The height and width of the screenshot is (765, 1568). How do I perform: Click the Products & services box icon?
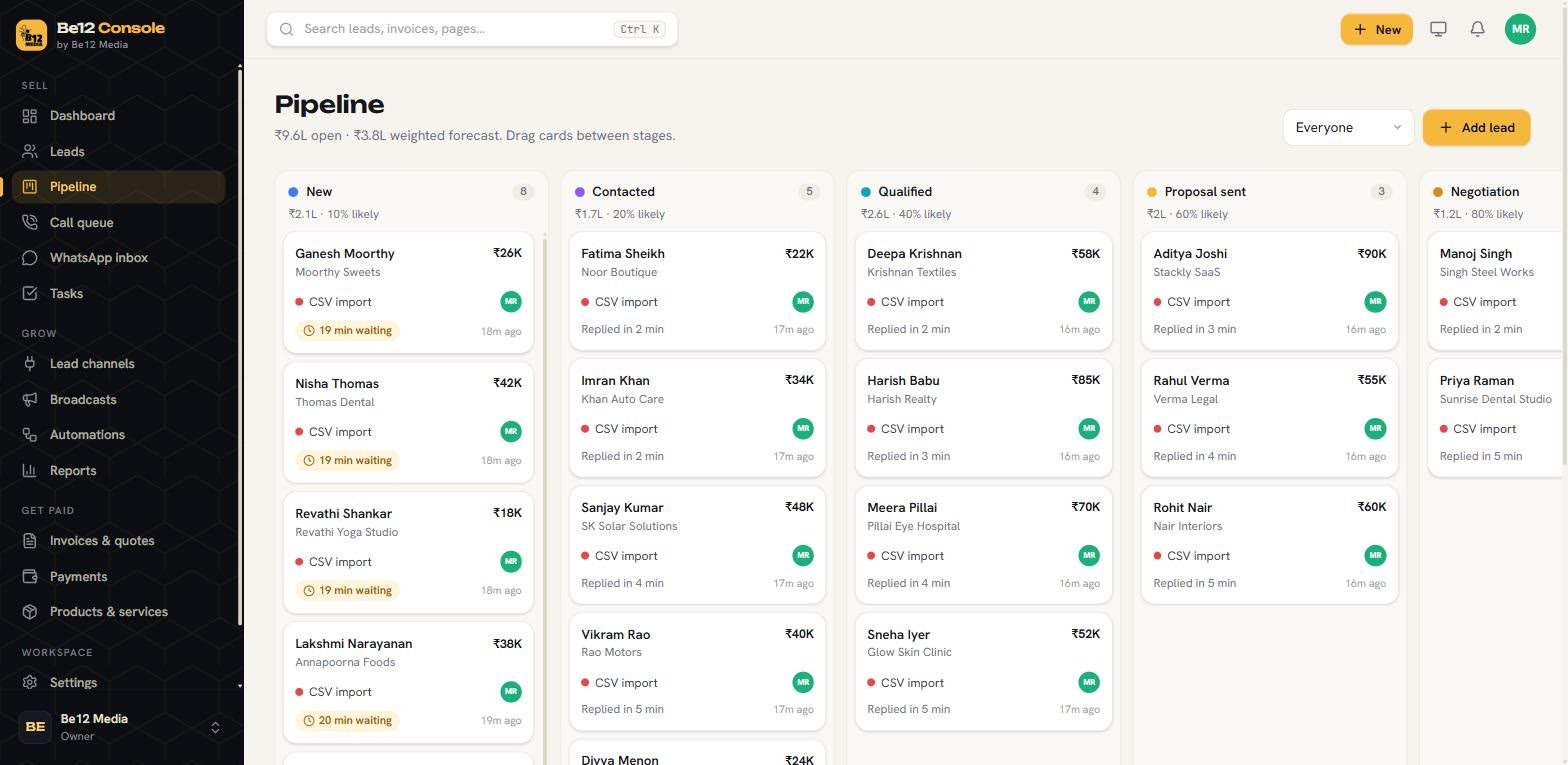click(30, 612)
